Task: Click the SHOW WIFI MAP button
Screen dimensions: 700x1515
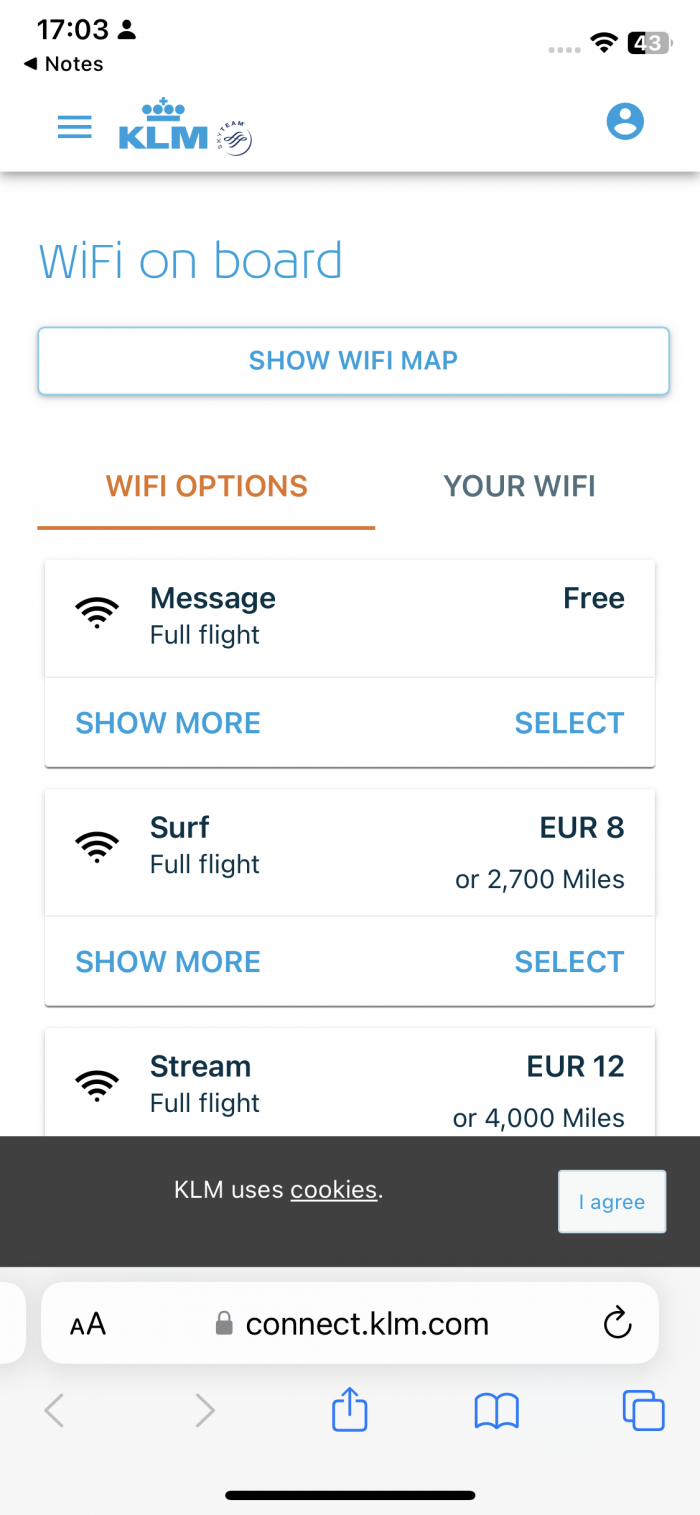Action: click(x=353, y=360)
